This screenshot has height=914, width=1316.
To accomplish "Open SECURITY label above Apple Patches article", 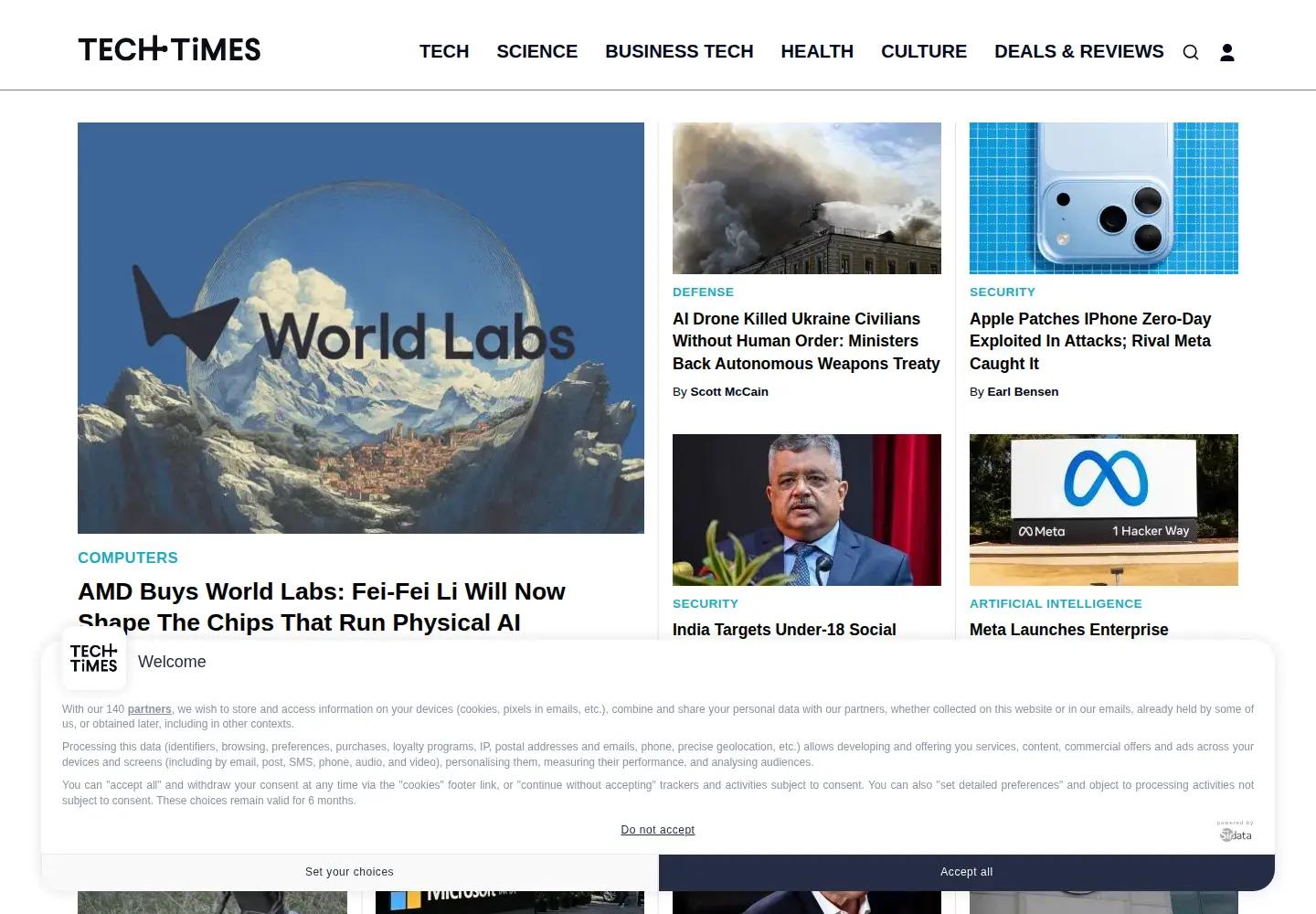I will point(1003,292).
